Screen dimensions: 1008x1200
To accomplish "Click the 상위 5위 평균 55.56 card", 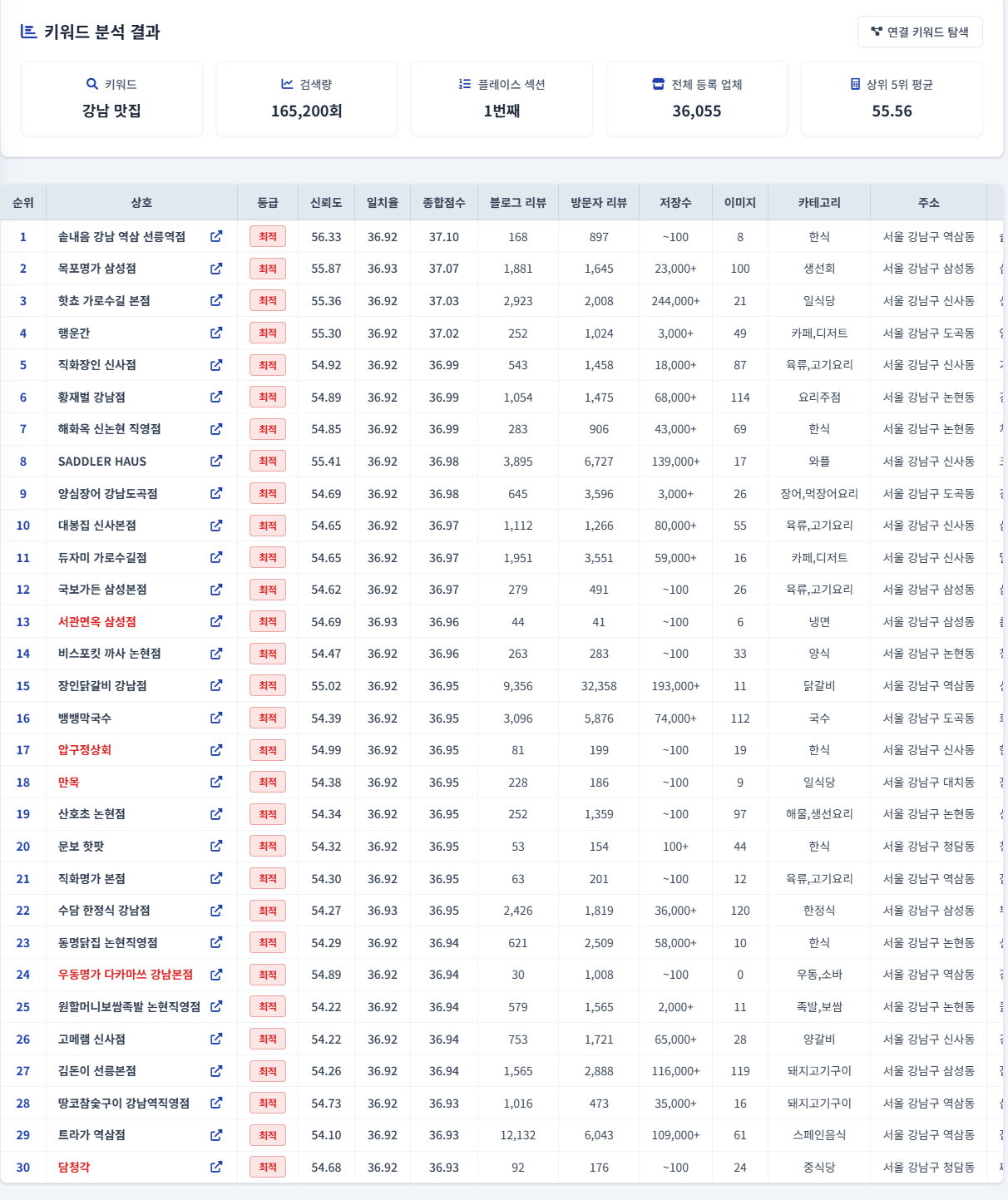I will [892, 98].
